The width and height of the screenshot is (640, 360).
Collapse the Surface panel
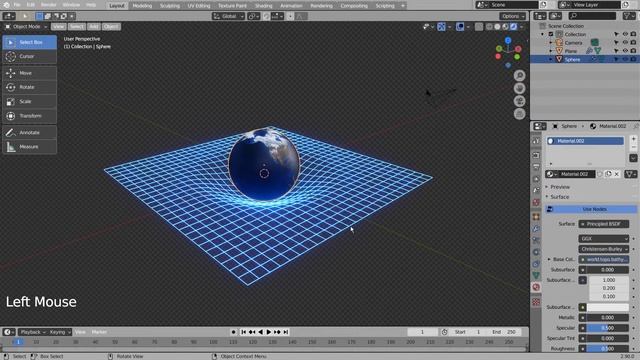click(559, 197)
